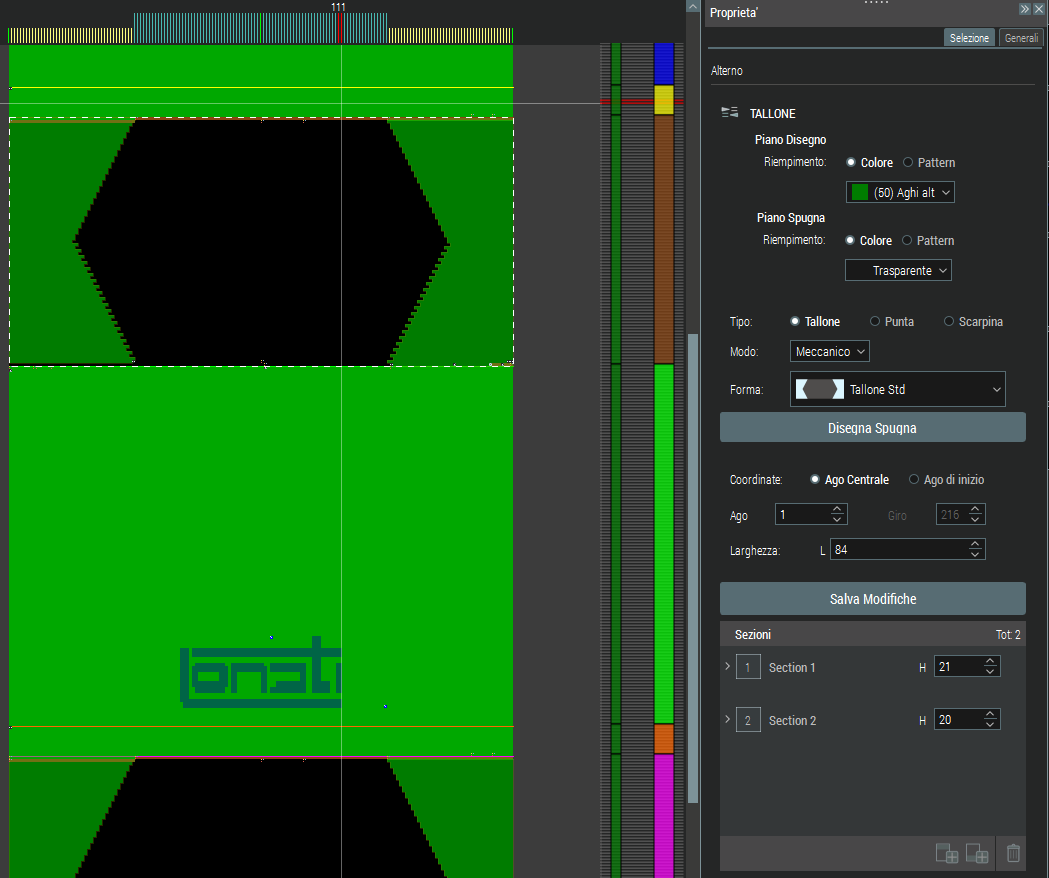Choose the Punta type option

coord(875,322)
